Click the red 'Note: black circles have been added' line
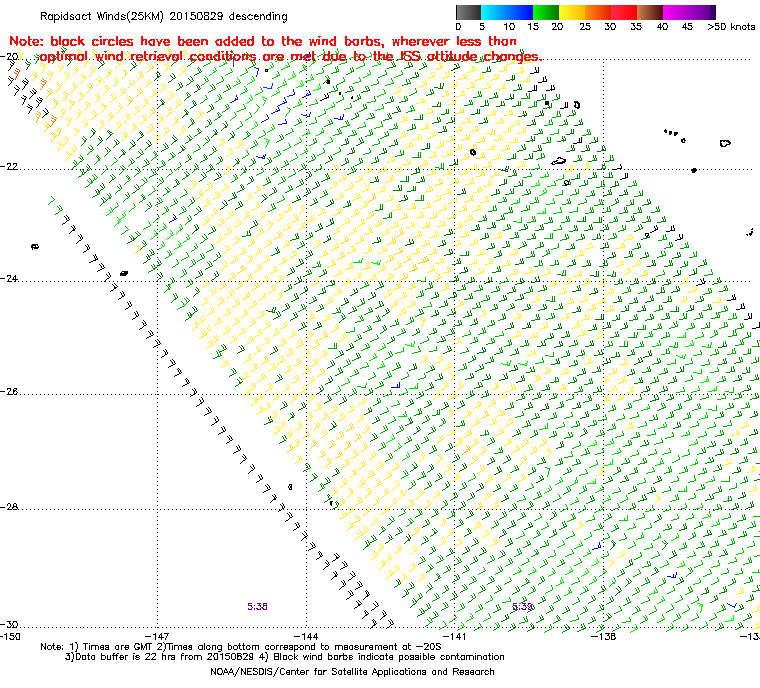Viewport: 760px width, 688px height. click(x=263, y=41)
